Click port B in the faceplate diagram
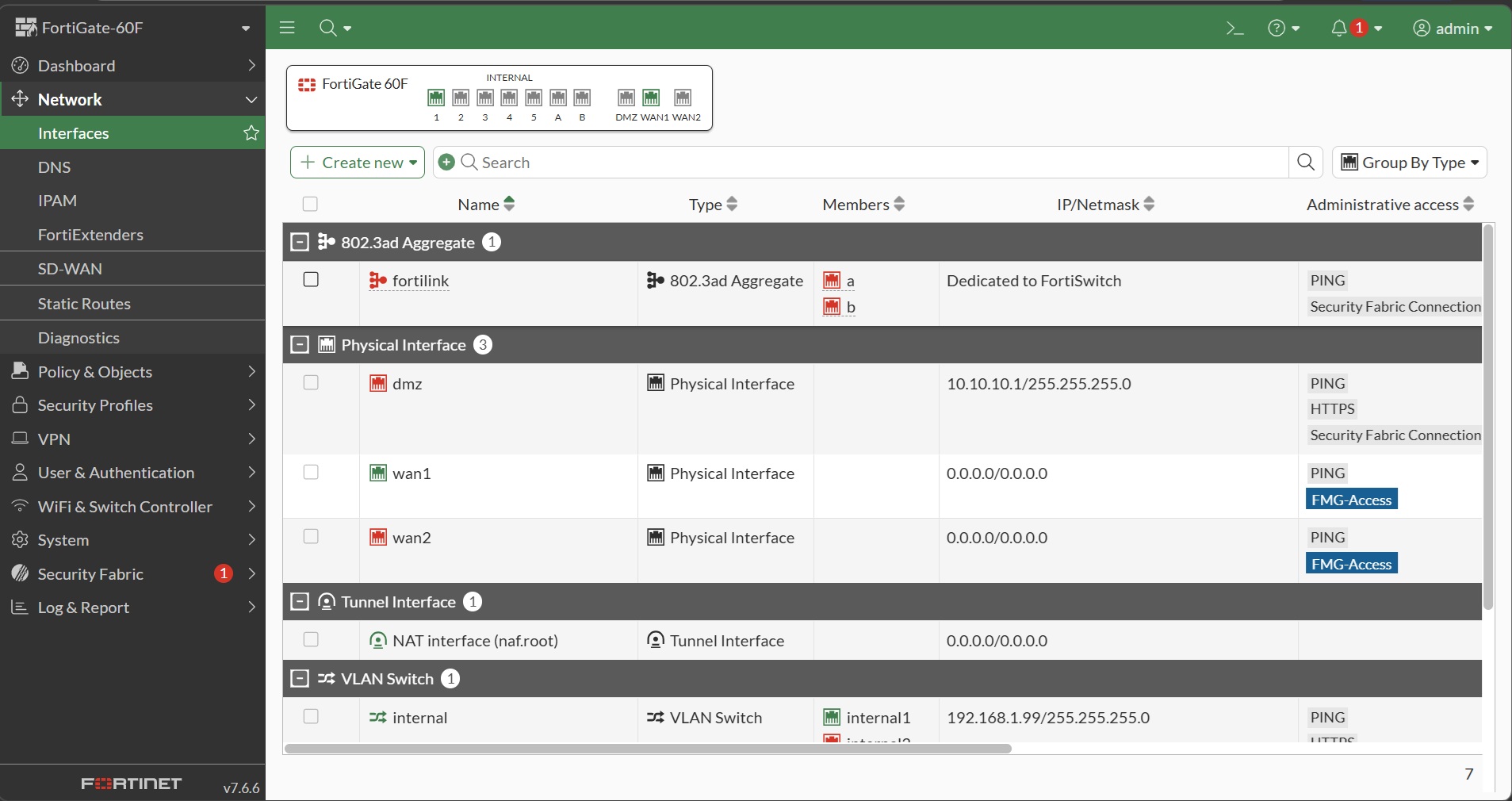This screenshot has width=1512, height=801. [582, 98]
